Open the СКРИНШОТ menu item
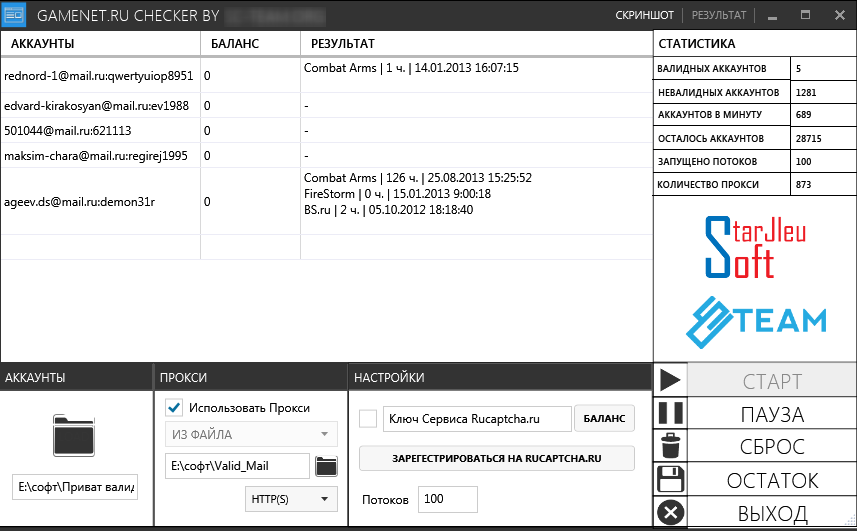 [644, 16]
